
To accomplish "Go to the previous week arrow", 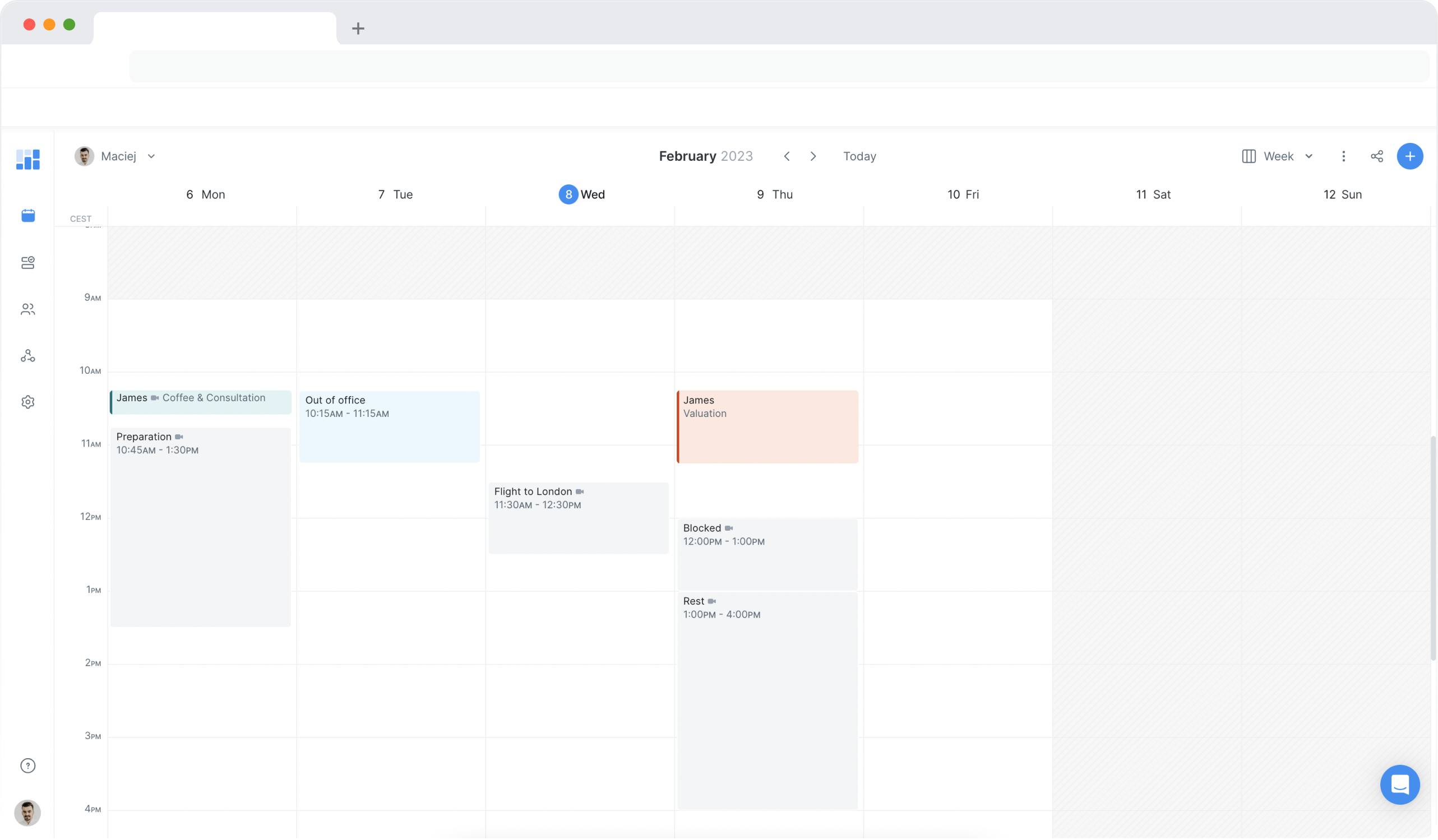I will click(x=788, y=156).
